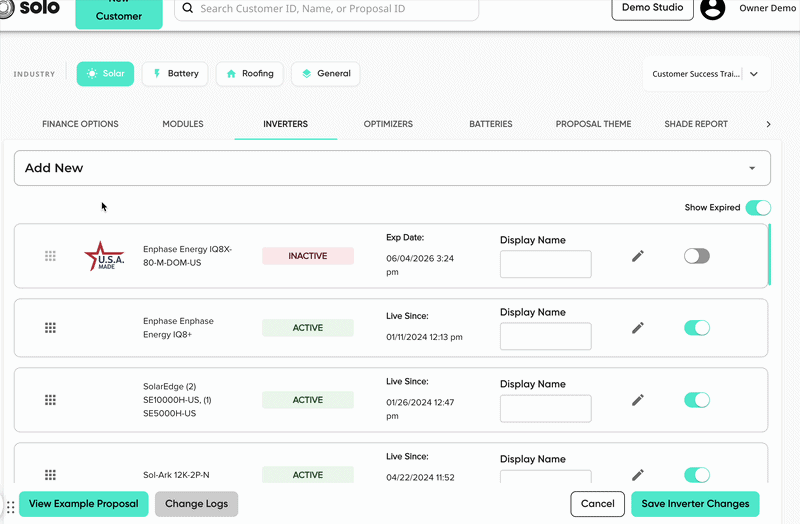Click expiration date '06/04/2026 3:24 pm'
The height and width of the screenshot is (524, 800).
pos(420,265)
